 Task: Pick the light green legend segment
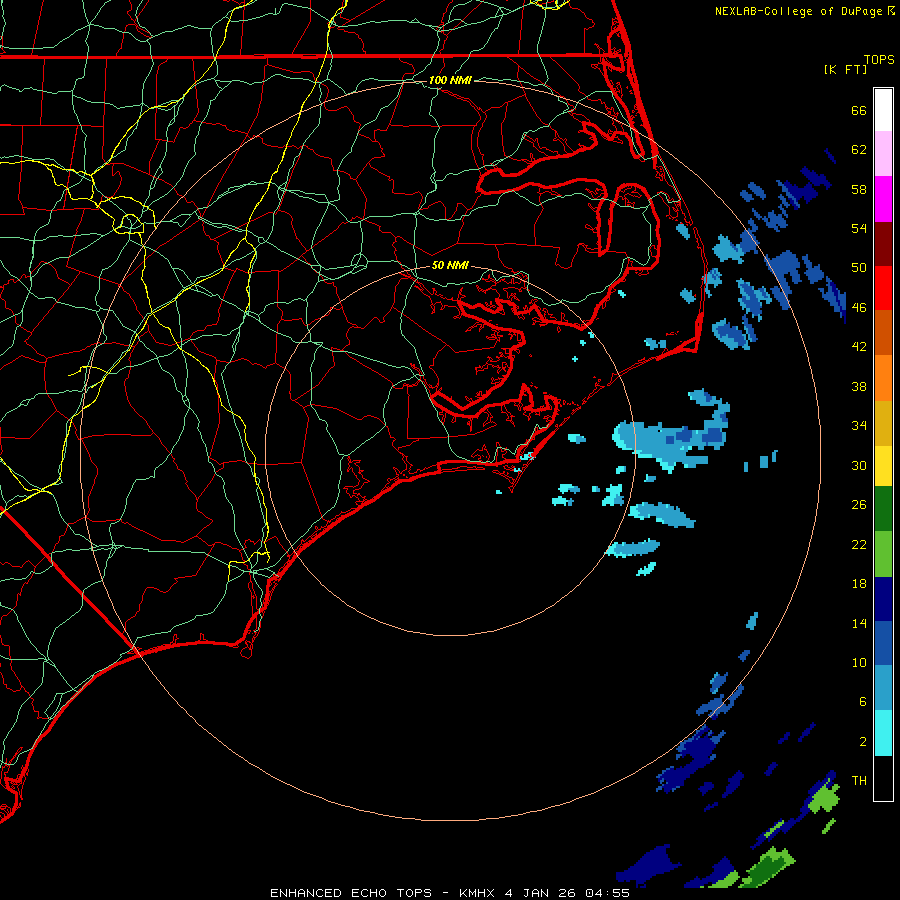[883, 554]
